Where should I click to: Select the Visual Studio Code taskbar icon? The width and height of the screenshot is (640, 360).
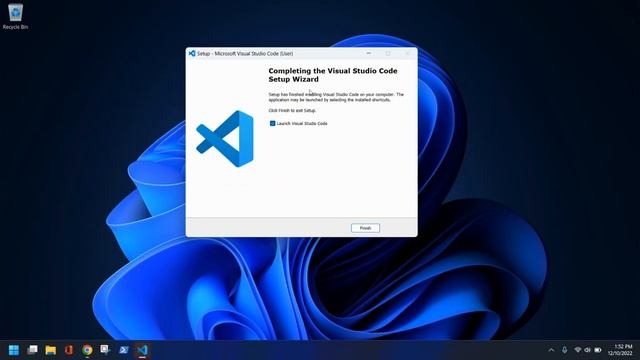142,350
